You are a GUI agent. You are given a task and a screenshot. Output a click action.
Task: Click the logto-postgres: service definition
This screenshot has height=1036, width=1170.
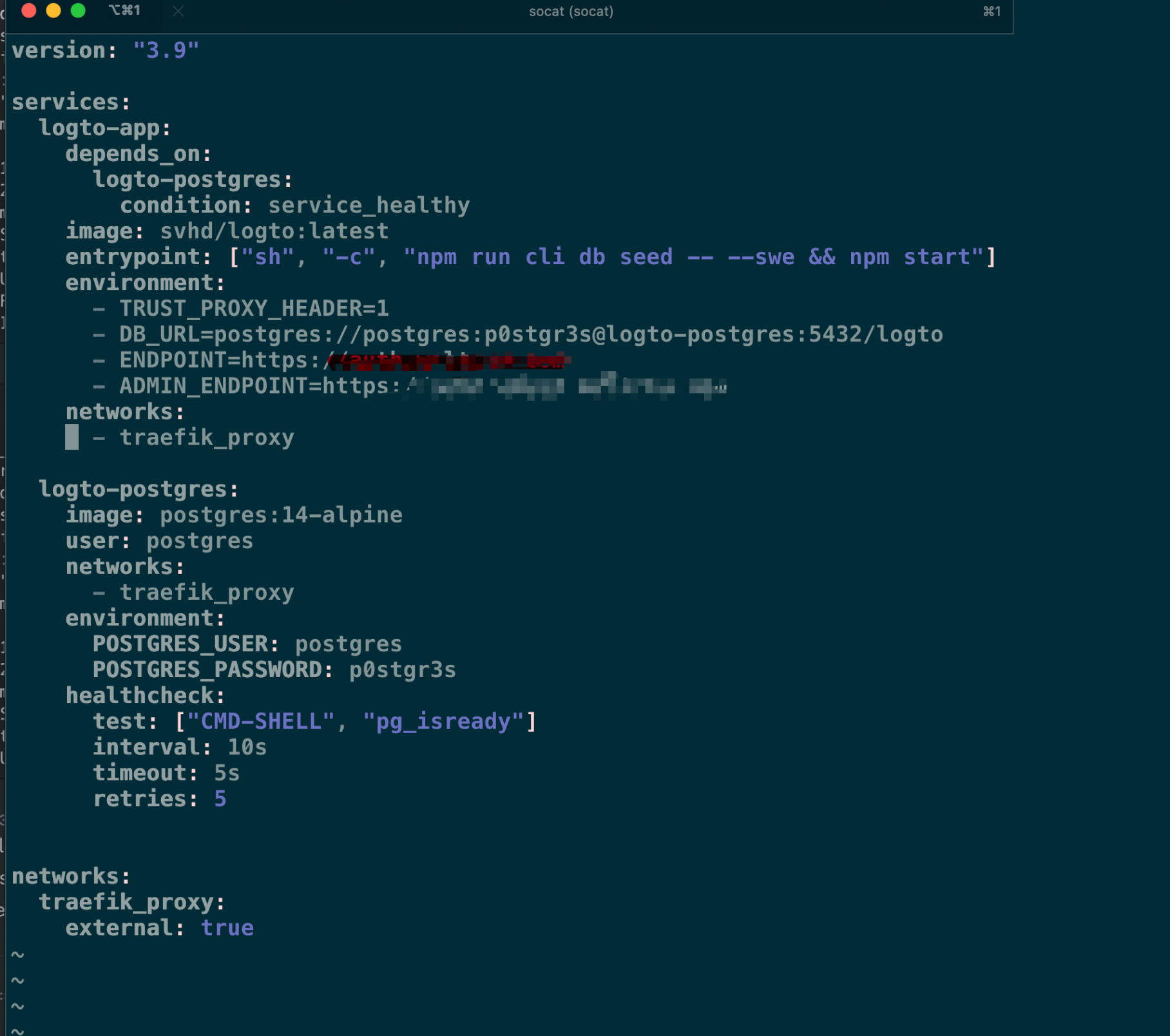[139, 488]
